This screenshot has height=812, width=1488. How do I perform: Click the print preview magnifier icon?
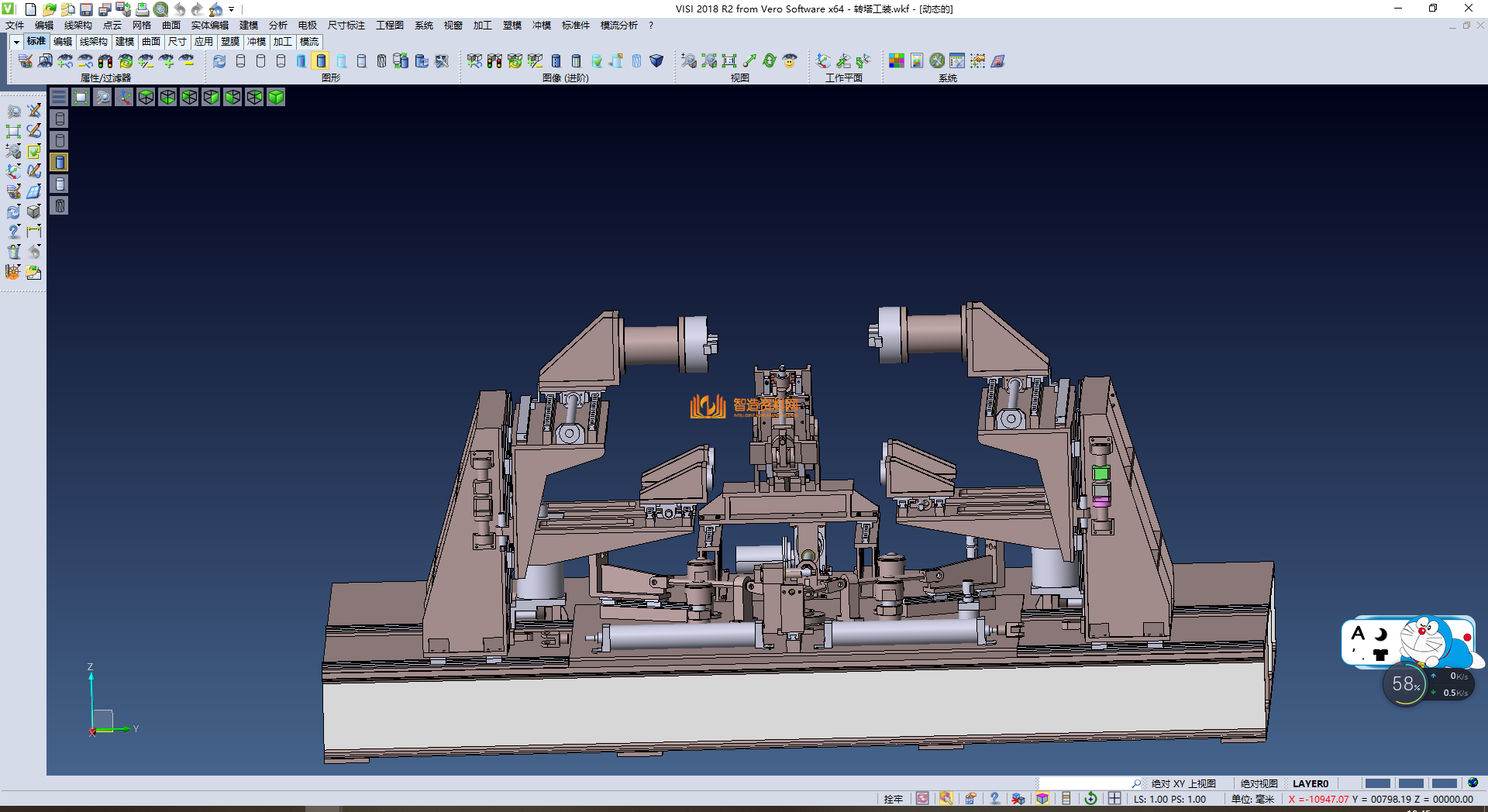tap(160, 9)
